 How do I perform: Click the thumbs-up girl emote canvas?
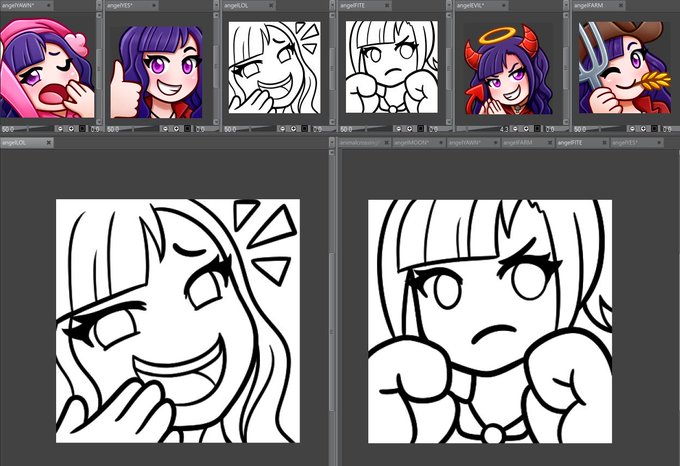click(x=156, y=72)
